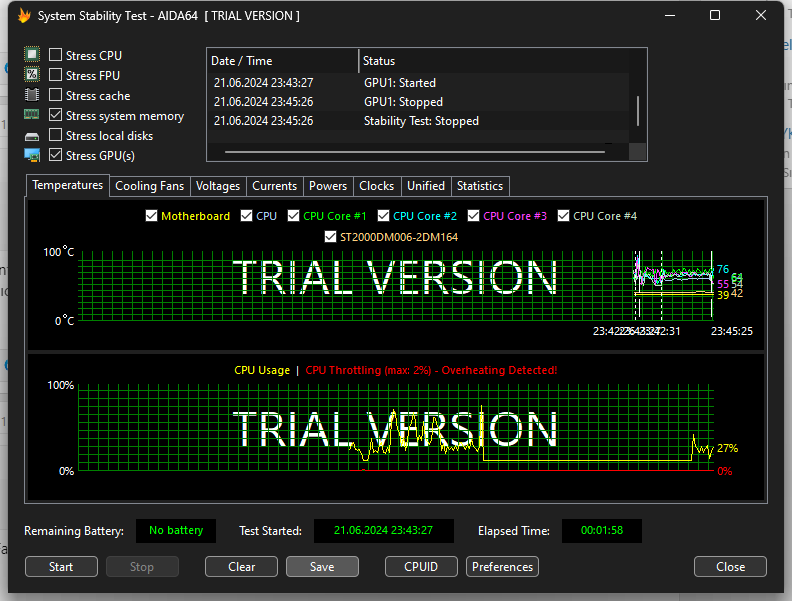The image size is (792, 601).
Task: Switch to the Powers tab
Action: point(328,186)
